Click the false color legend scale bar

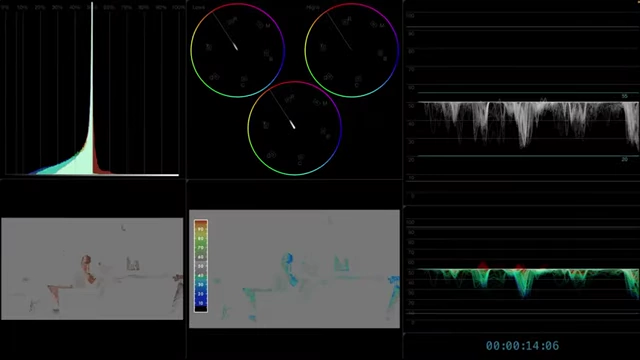(201, 266)
